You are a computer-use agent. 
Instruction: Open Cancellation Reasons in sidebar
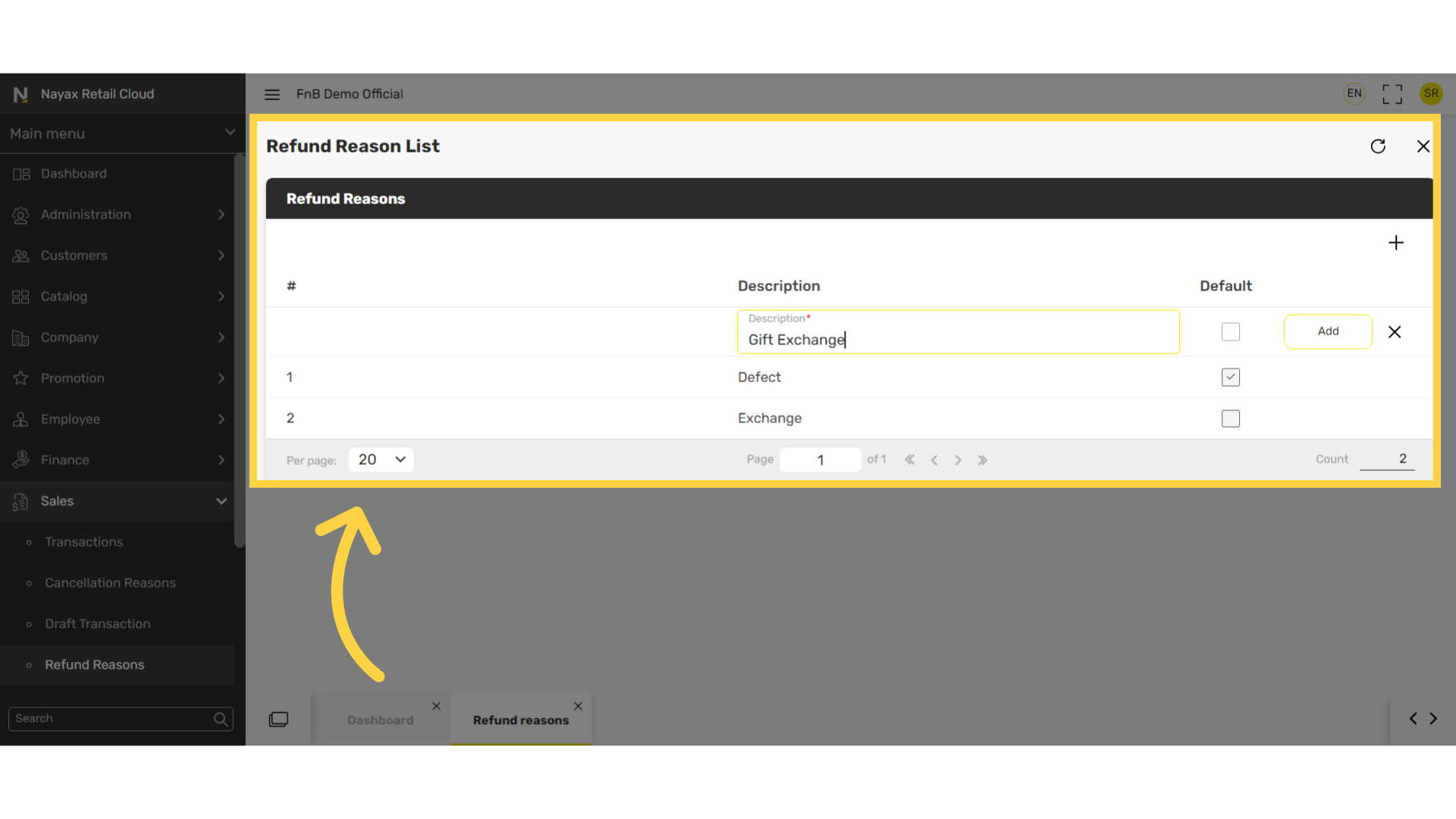110,583
